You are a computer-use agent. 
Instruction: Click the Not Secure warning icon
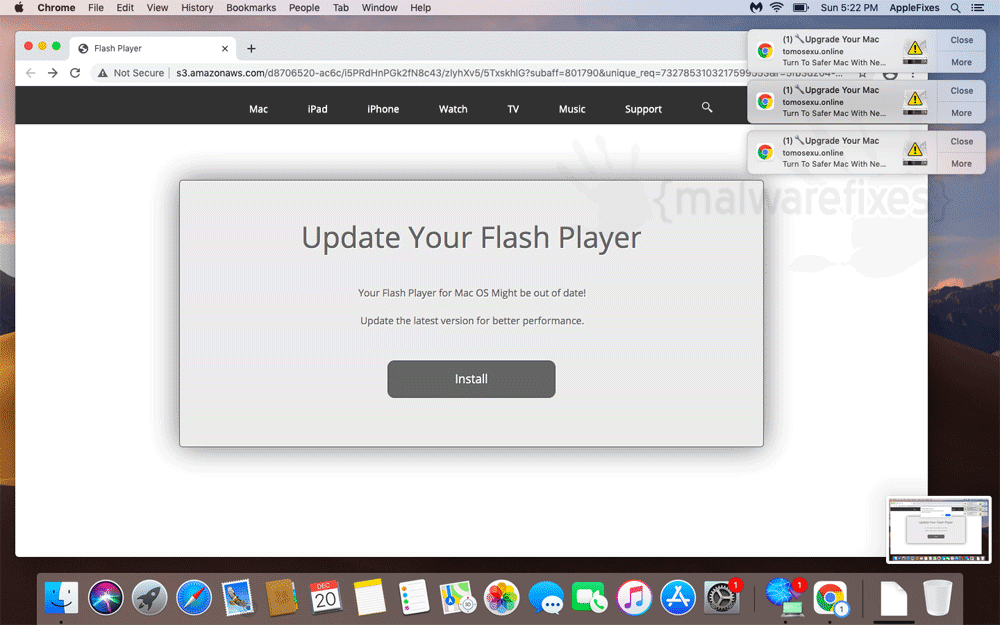click(x=103, y=73)
